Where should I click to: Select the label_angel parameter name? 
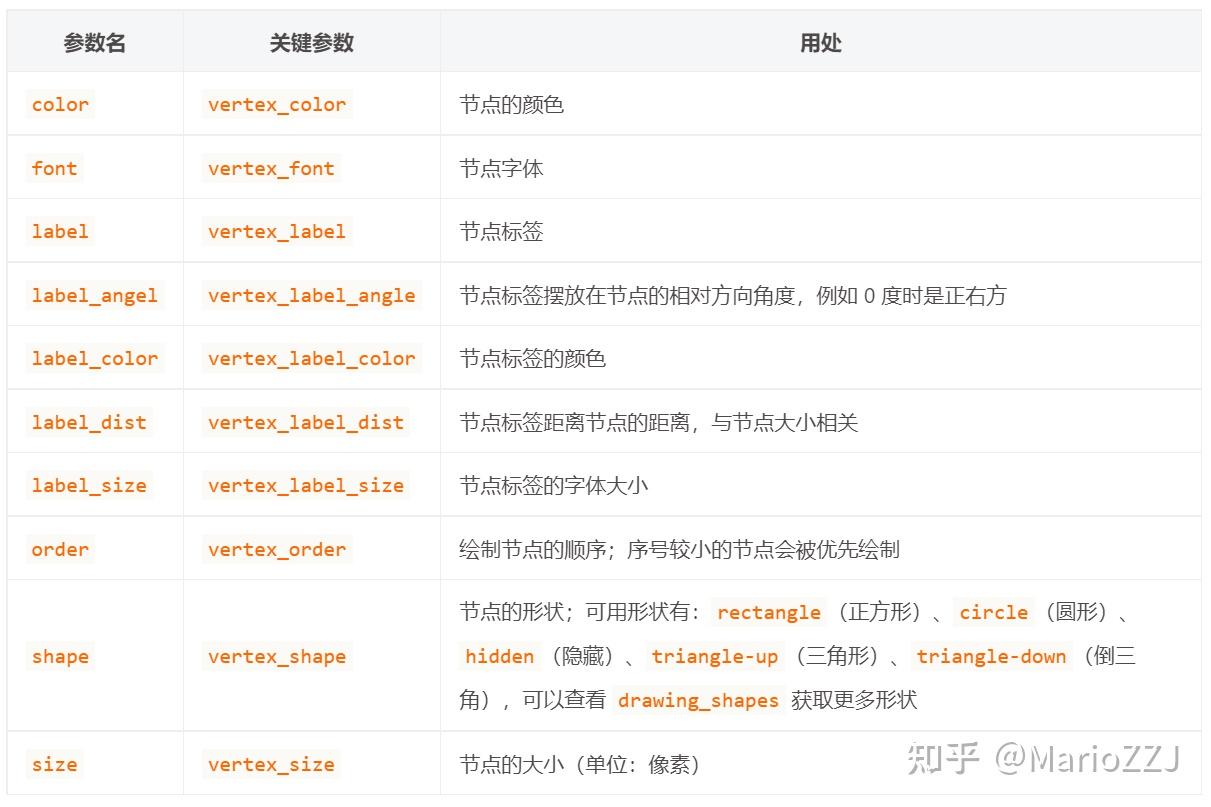94,295
